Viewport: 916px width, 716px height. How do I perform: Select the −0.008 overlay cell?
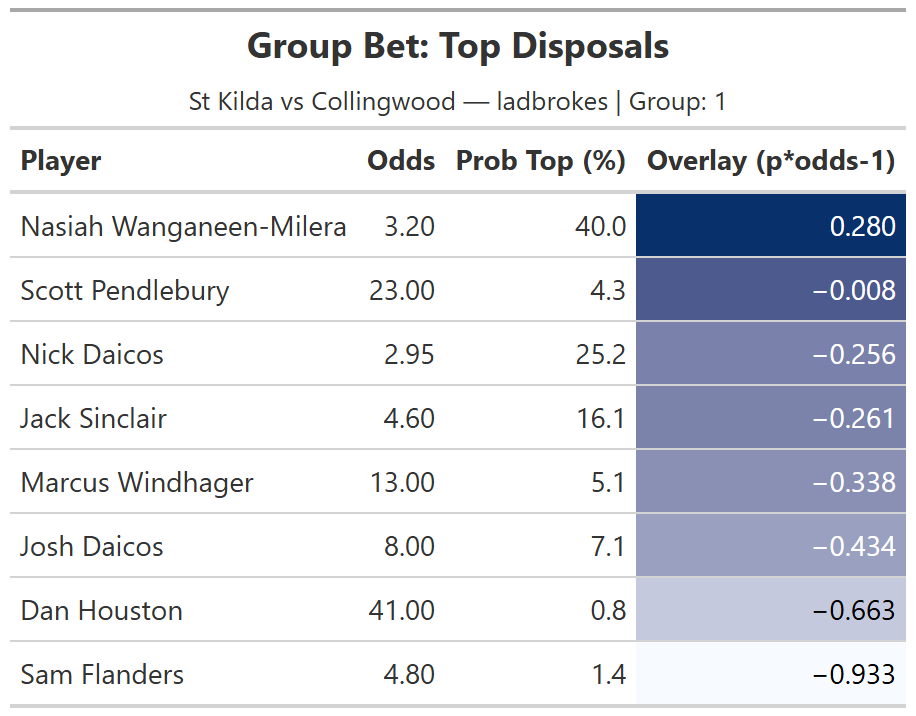(771, 291)
